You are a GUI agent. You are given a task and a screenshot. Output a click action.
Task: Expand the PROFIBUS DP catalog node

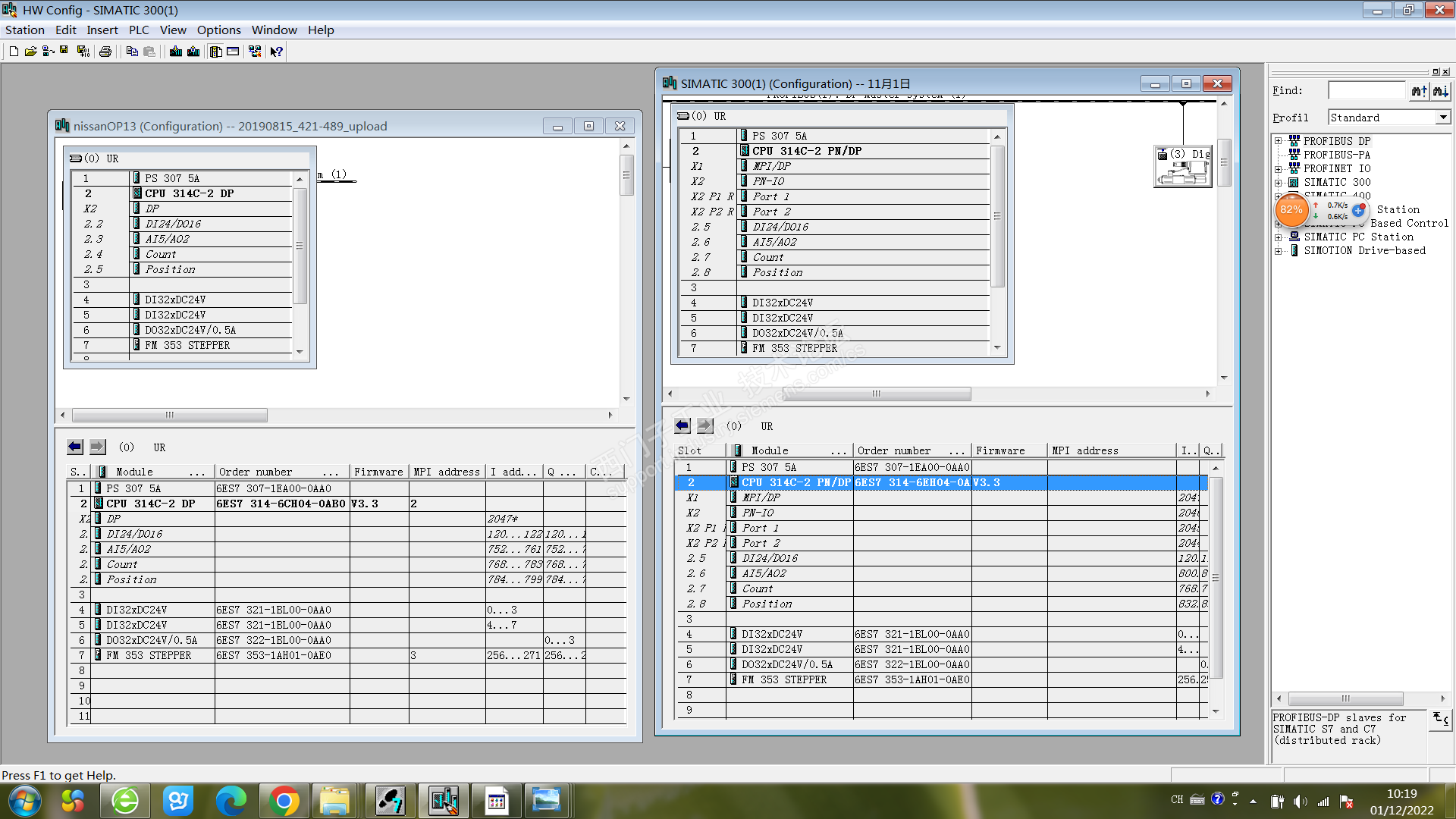coord(1279,141)
